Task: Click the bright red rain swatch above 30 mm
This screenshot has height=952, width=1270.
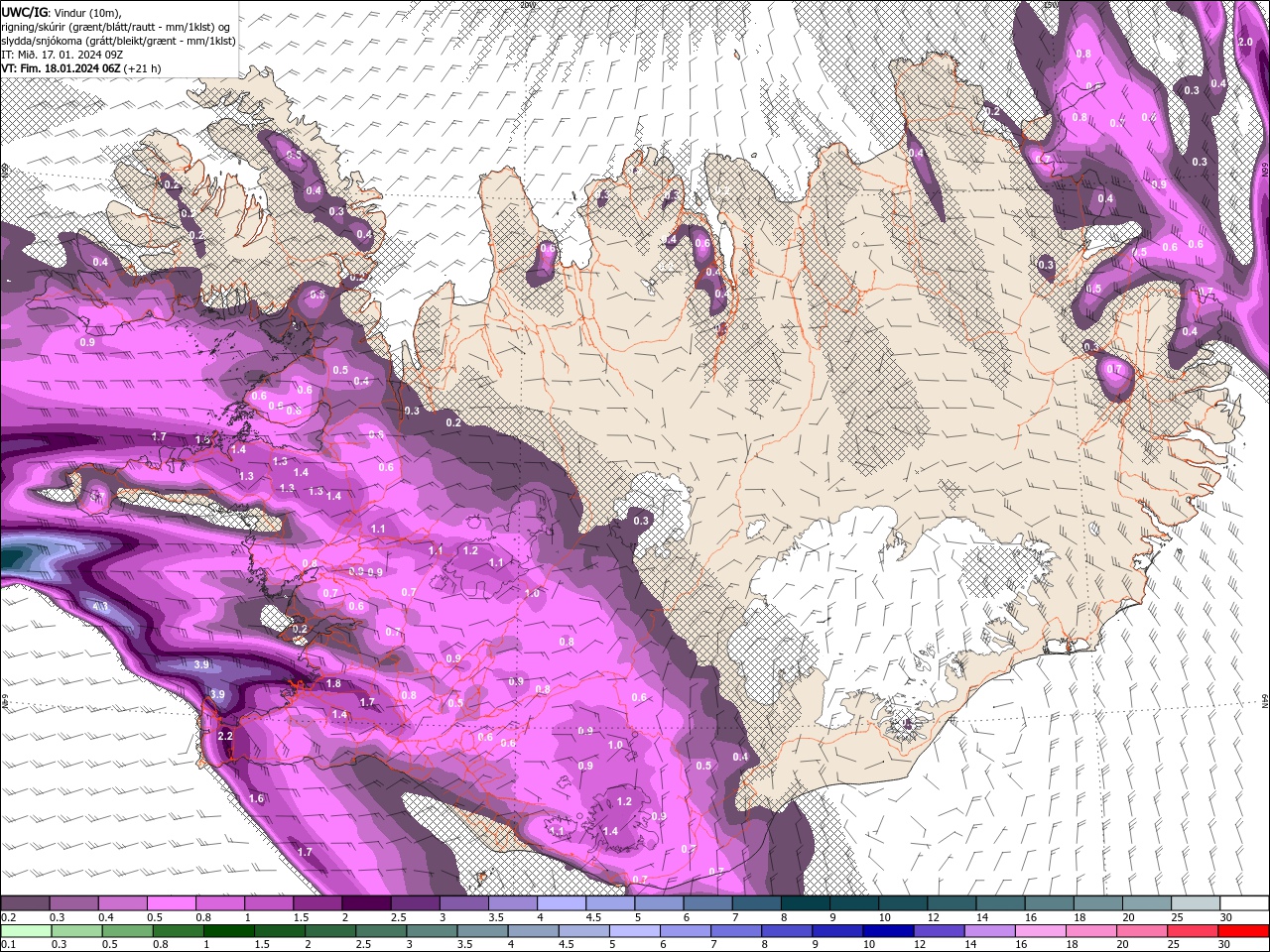Action: point(1242,931)
